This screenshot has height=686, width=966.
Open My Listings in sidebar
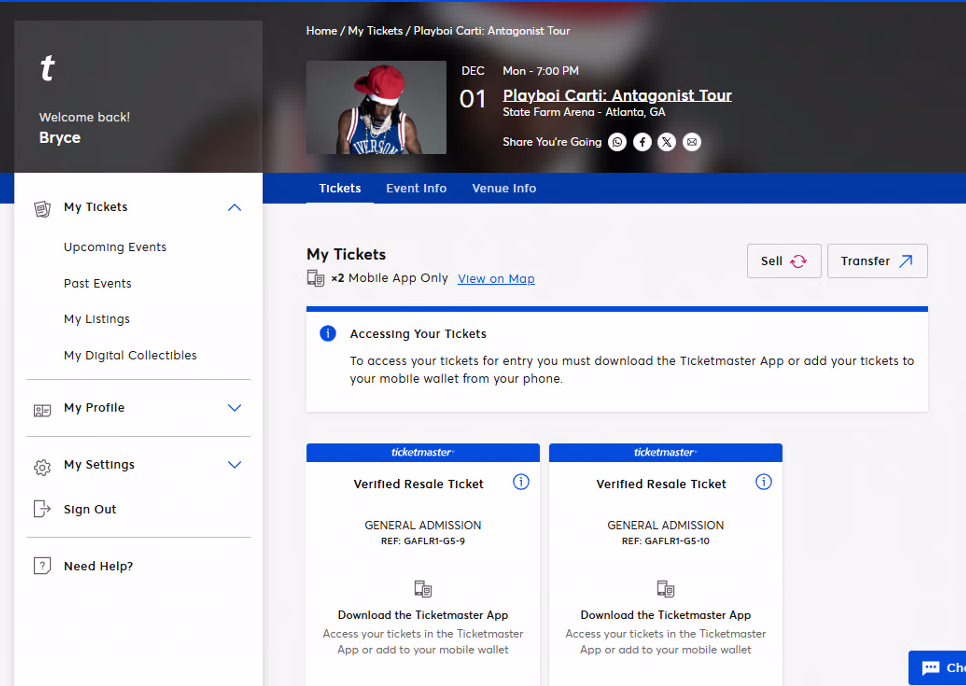[97, 319]
